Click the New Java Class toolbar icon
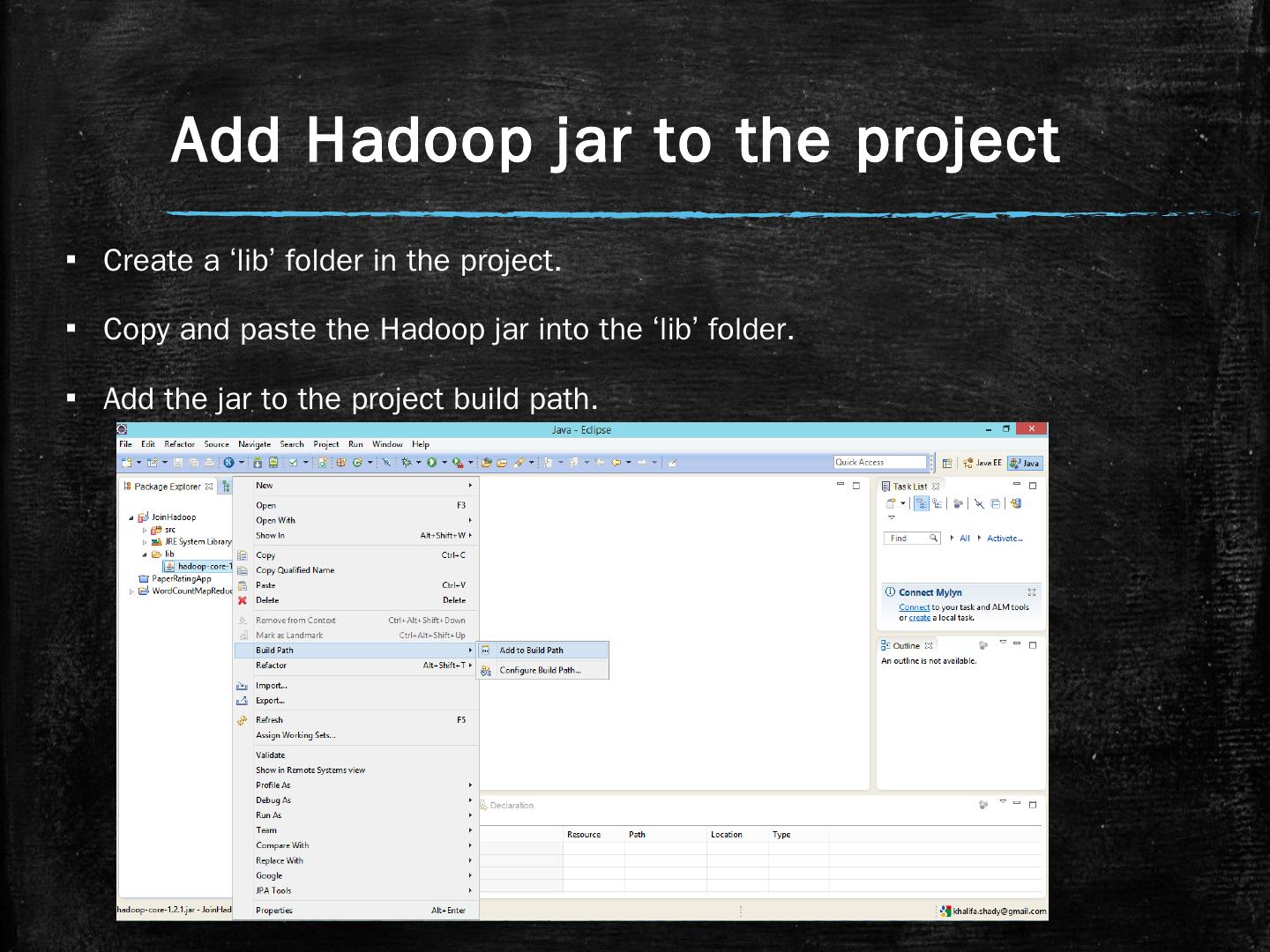The width and height of the screenshot is (1270, 952). (x=358, y=463)
